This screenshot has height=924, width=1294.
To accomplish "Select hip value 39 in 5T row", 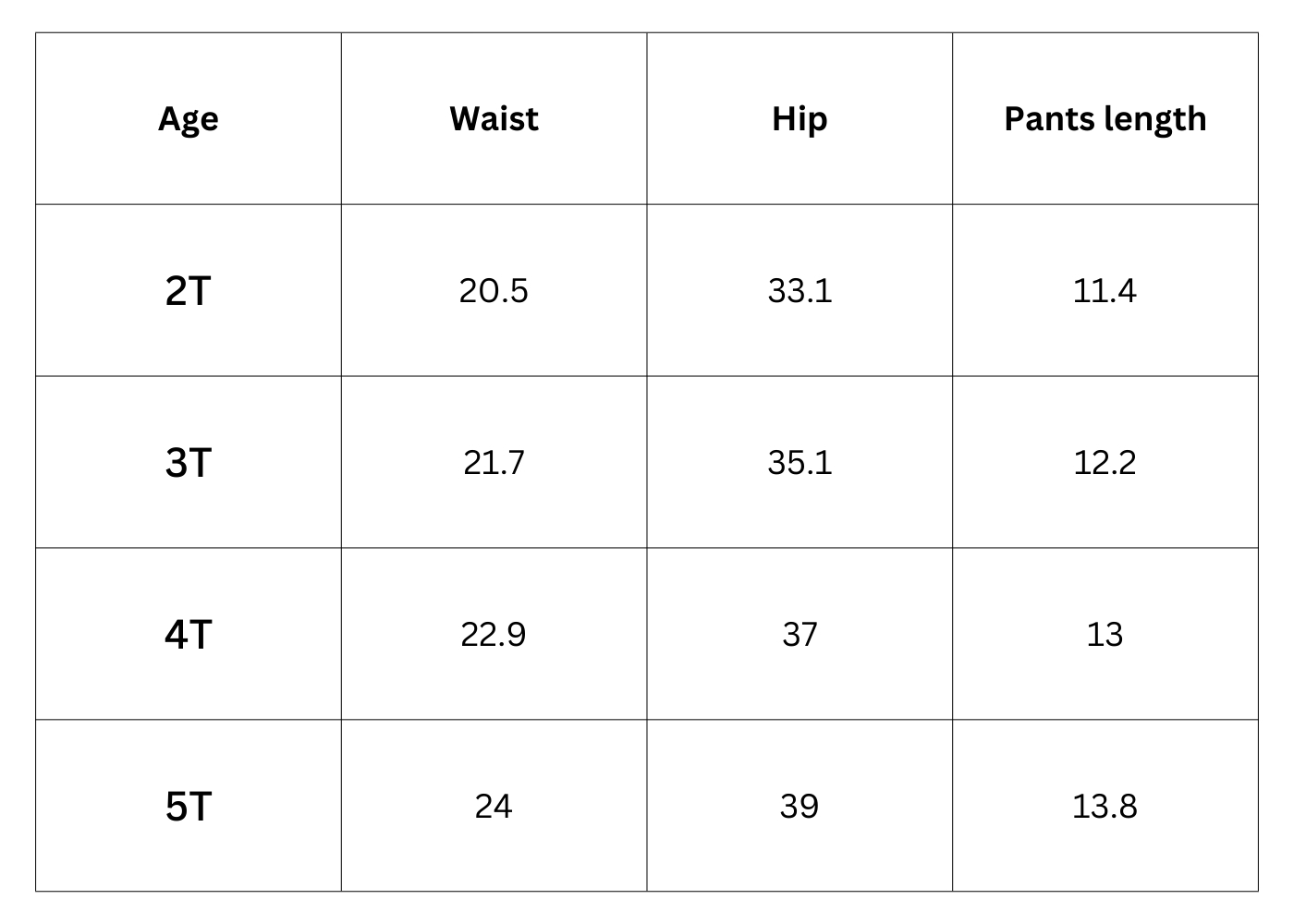I will click(x=800, y=807).
